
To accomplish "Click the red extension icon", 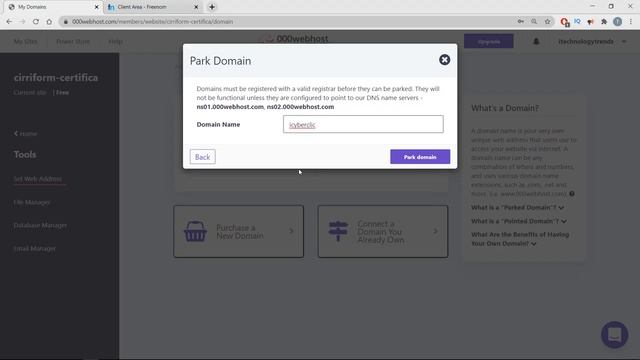I will click(564, 22).
